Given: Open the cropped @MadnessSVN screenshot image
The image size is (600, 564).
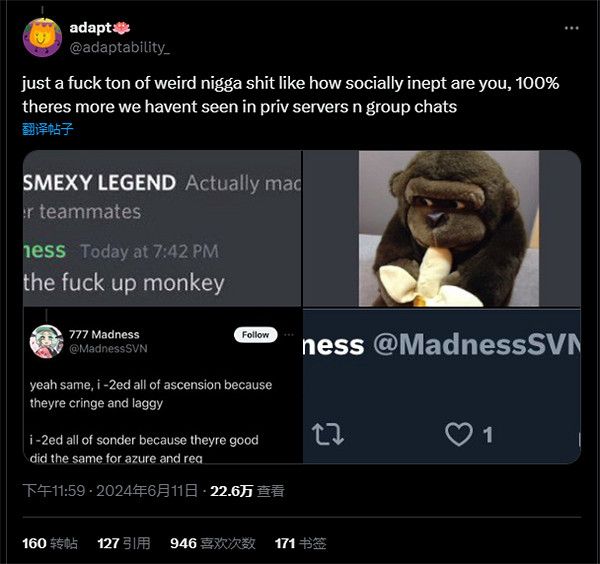Looking at the screenshot, I should (441, 386).
